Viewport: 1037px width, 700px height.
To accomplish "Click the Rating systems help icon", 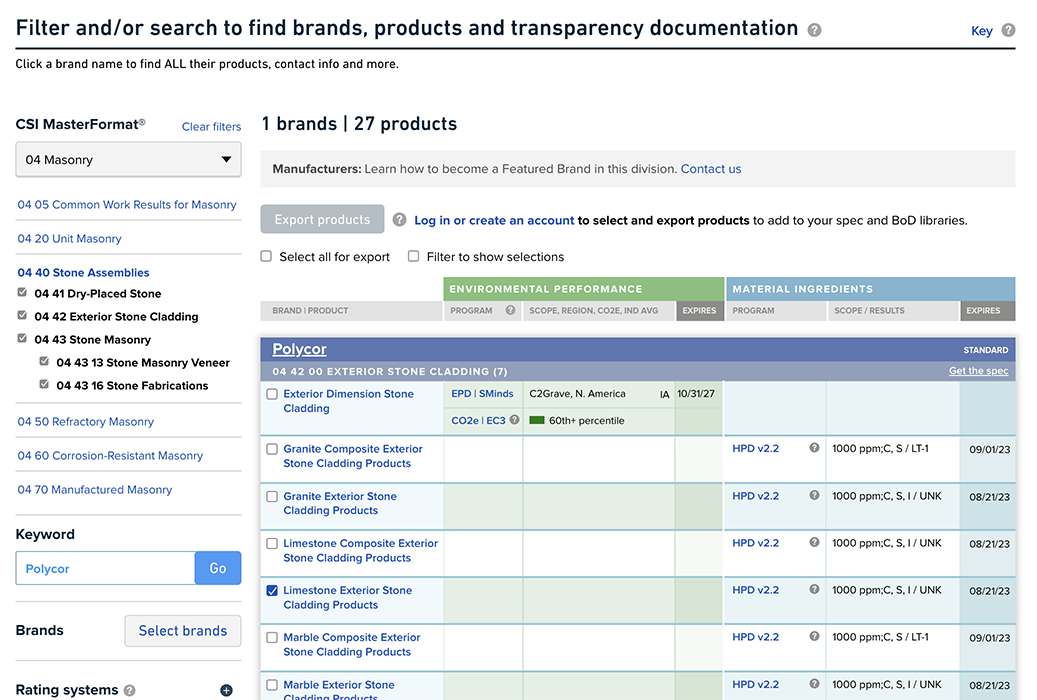I will (129, 690).
